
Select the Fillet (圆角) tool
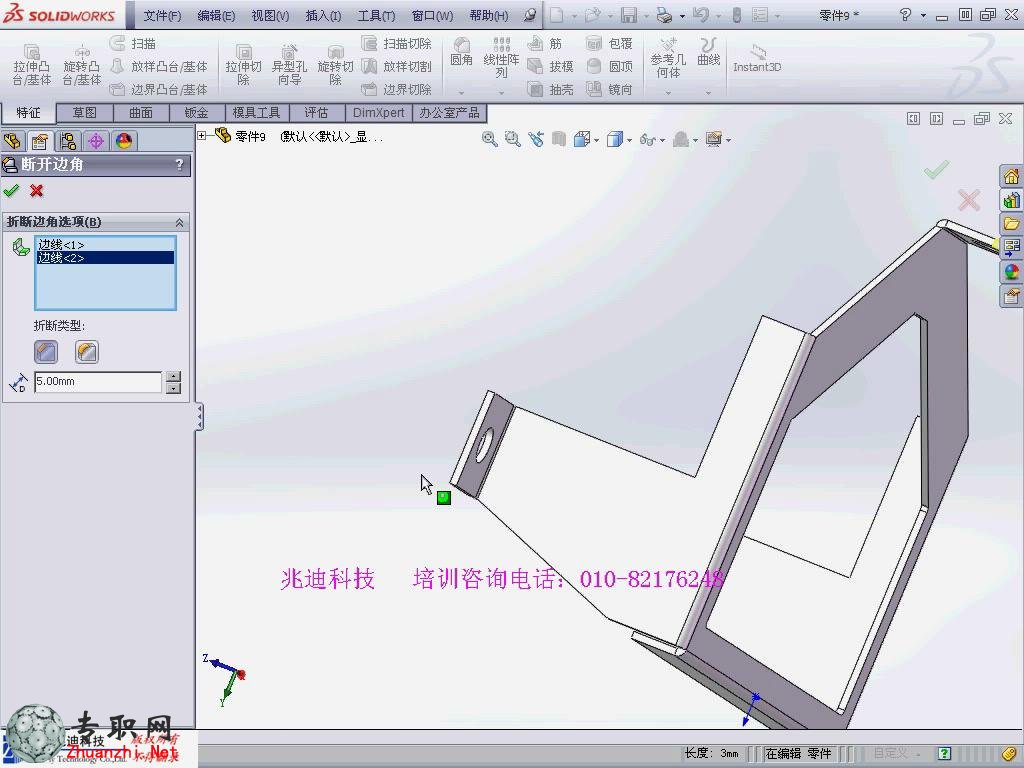click(461, 52)
